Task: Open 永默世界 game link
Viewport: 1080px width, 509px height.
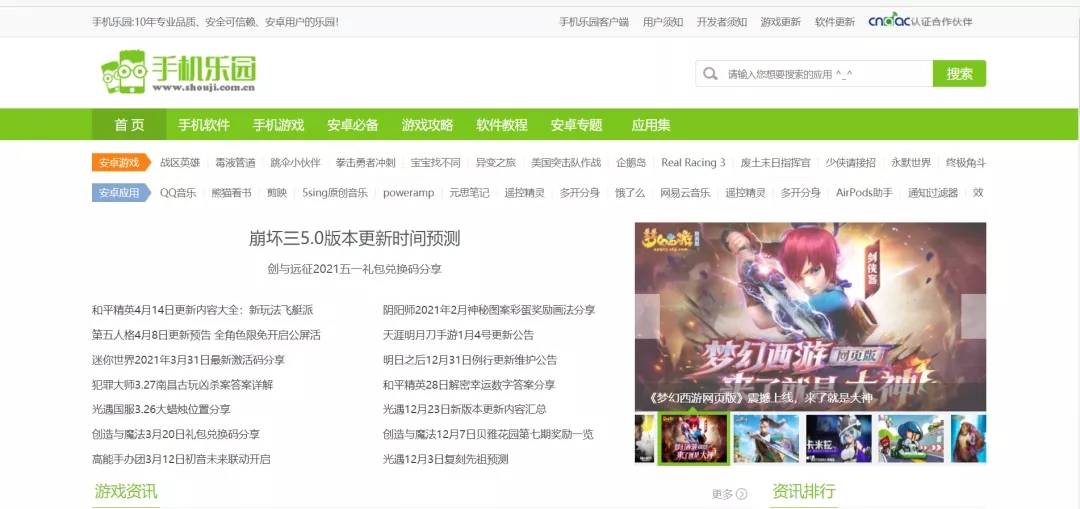Action: tap(911, 163)
